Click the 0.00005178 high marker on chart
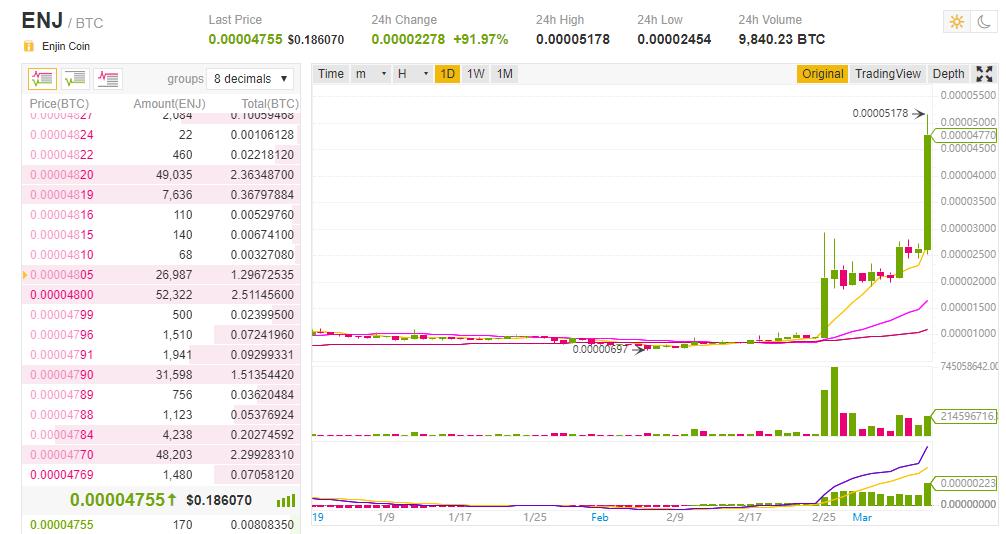1006x534 pixels. coord(880,113)
